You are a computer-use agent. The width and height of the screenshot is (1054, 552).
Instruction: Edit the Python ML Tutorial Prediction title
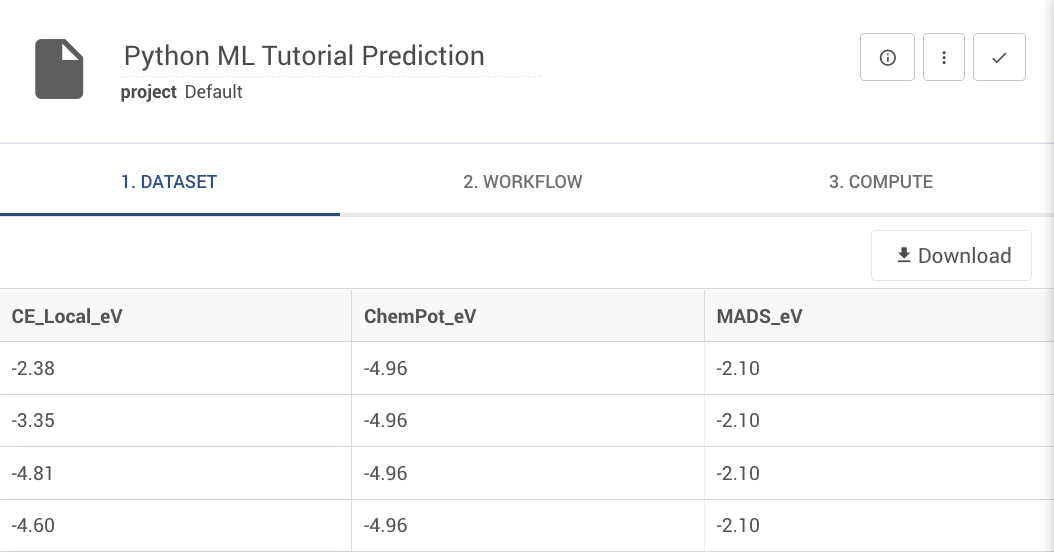pos(304,56)
